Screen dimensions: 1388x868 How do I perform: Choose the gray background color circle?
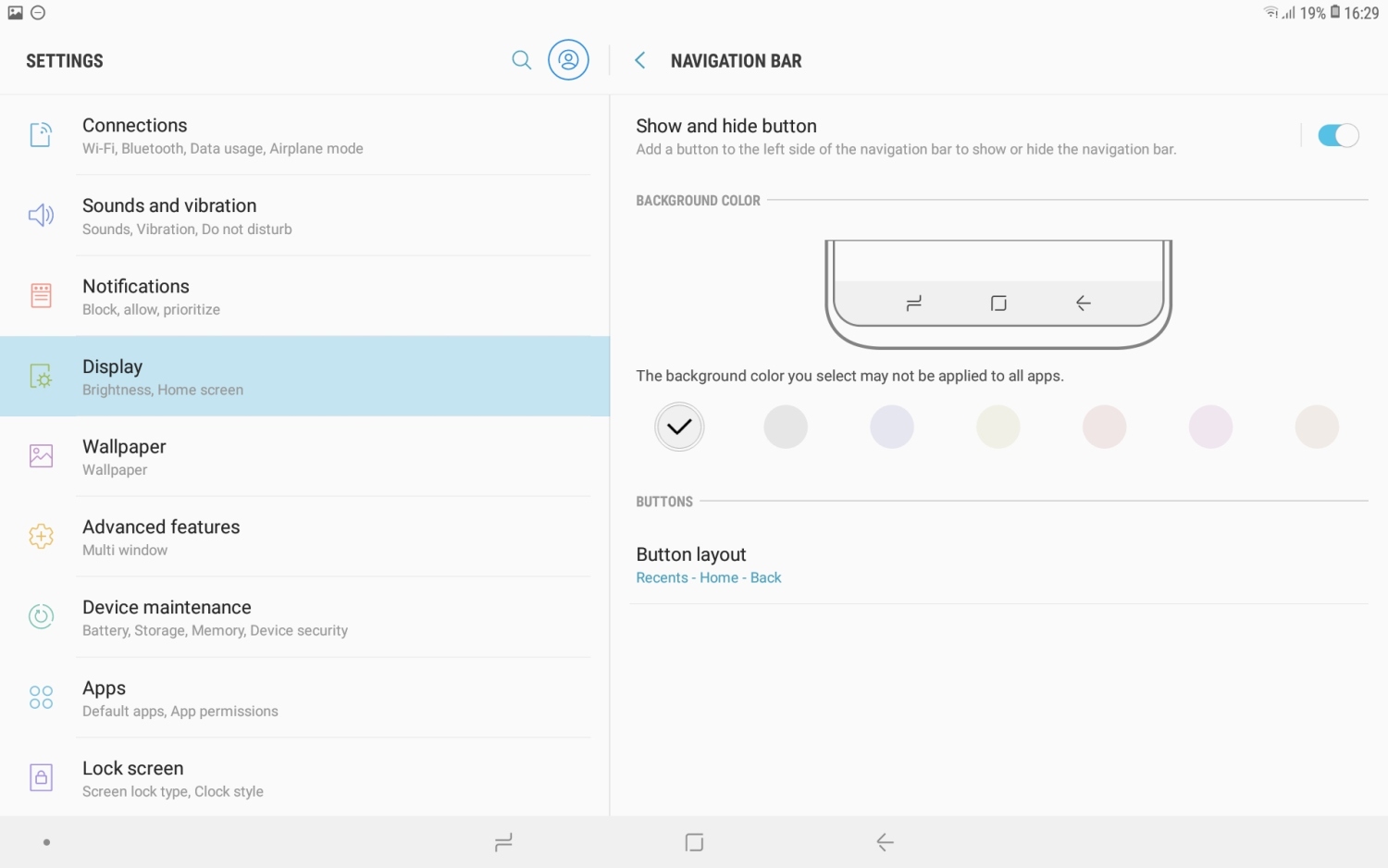pos(786,427)
